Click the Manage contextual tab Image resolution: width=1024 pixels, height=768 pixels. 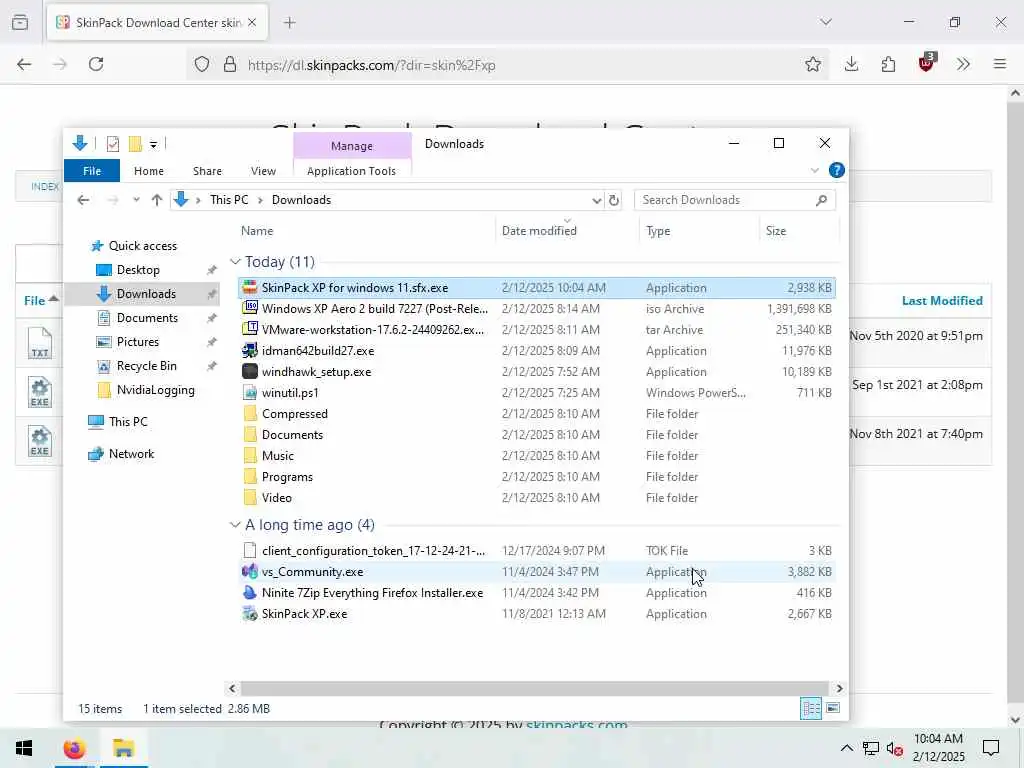point(351,146)
